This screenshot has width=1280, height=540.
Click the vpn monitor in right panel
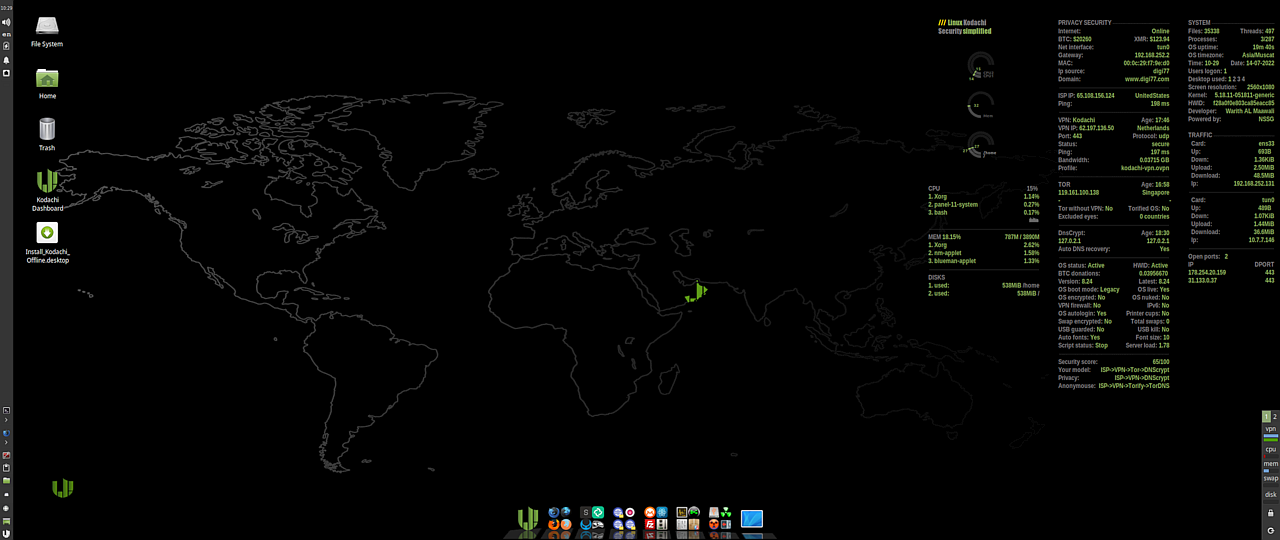coord(1270,433)
